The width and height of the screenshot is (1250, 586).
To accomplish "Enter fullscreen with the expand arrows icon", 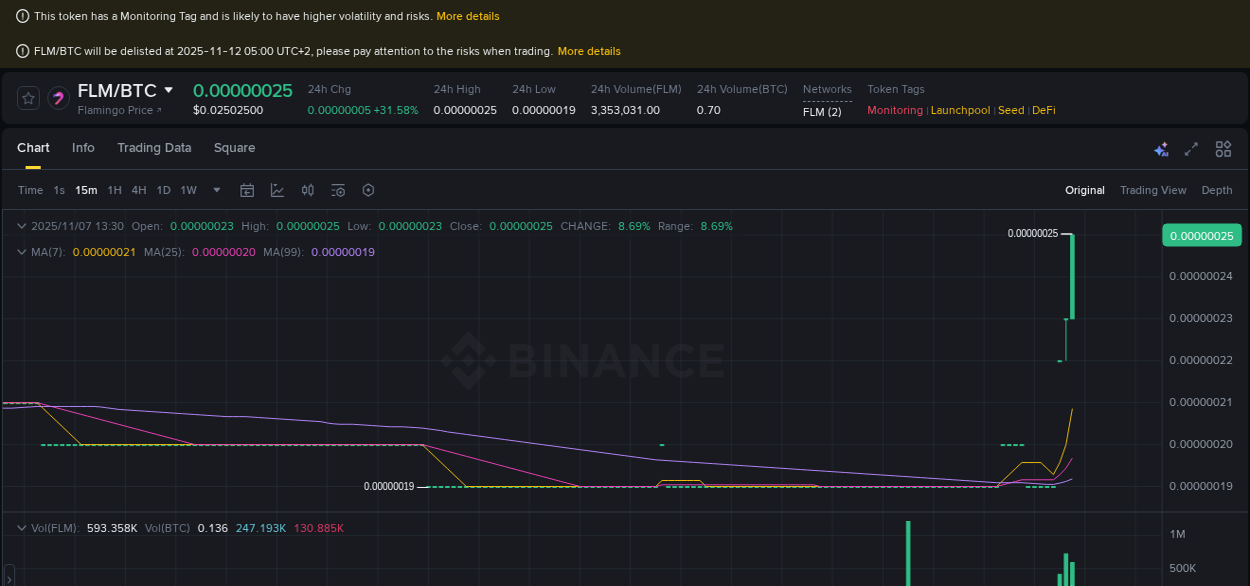I will [1191, 148].
